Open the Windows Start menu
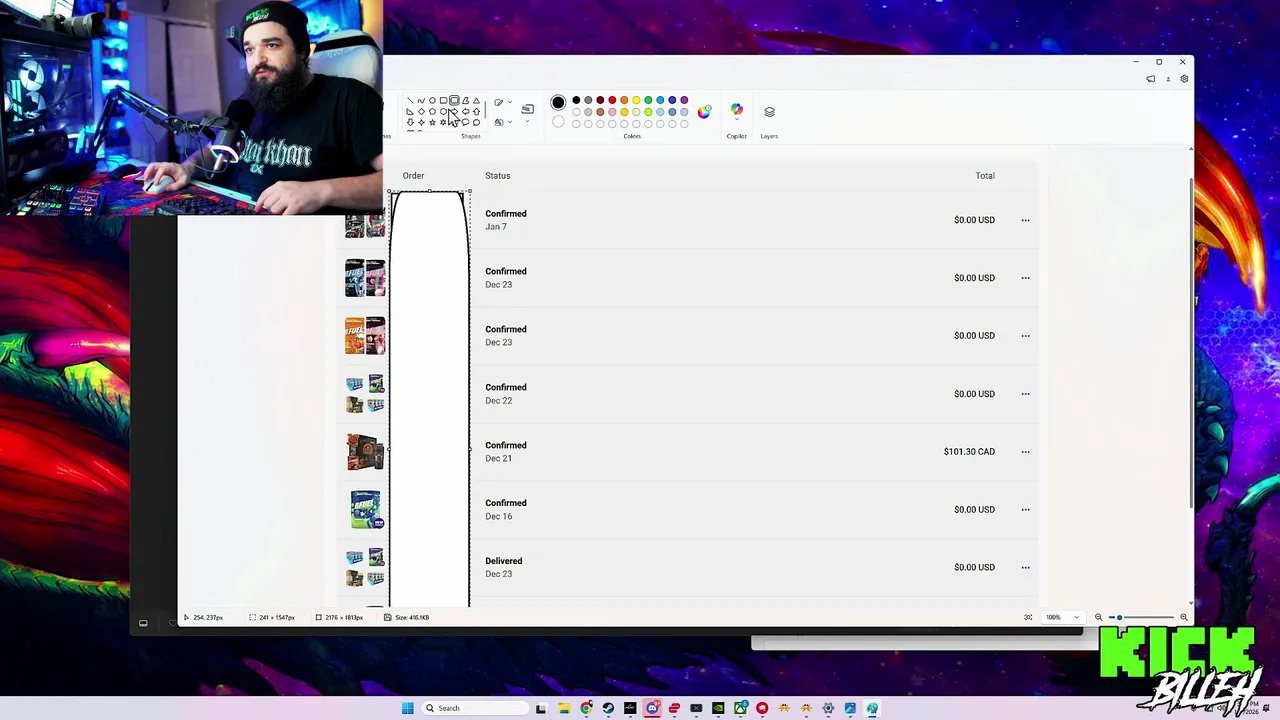 (x=407, y=708)
